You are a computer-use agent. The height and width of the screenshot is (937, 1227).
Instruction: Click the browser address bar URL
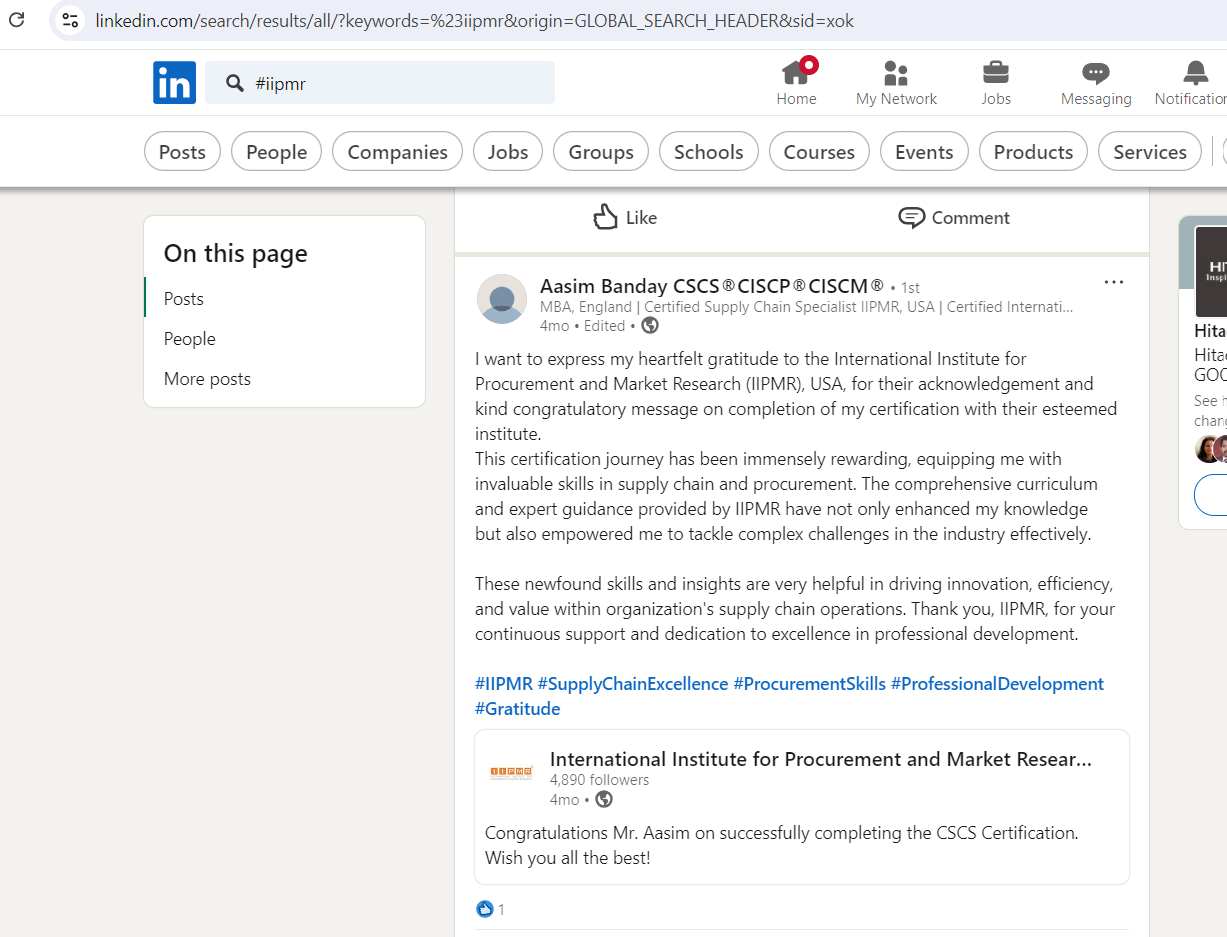[x=475, y=20]
